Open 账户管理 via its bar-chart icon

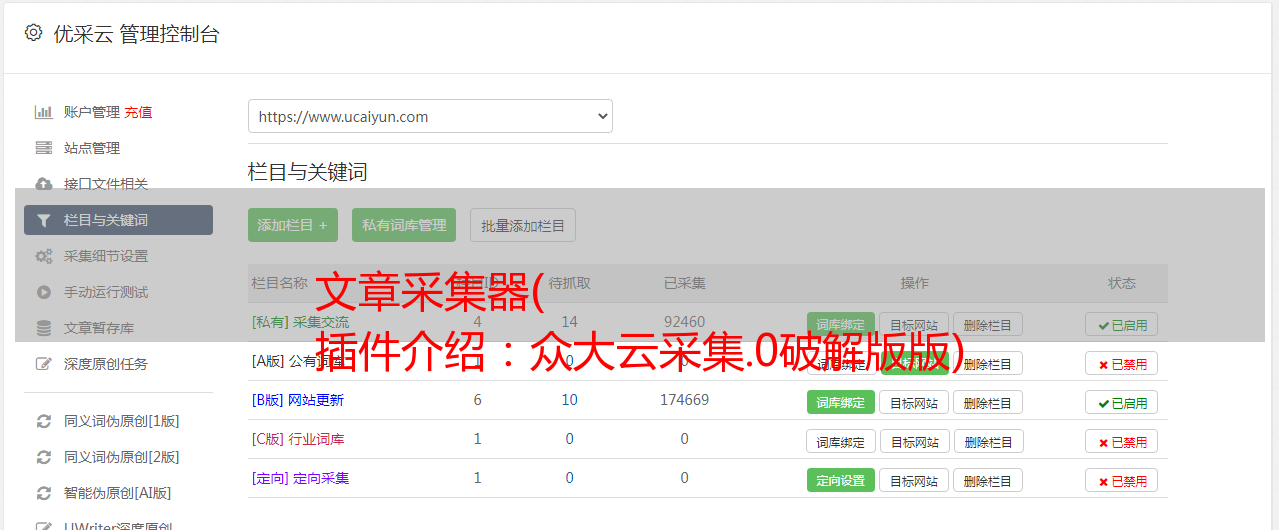click(43, 112)
